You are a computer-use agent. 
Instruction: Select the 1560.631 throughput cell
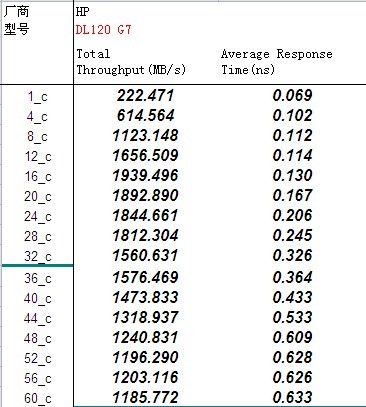coord(145,256)
